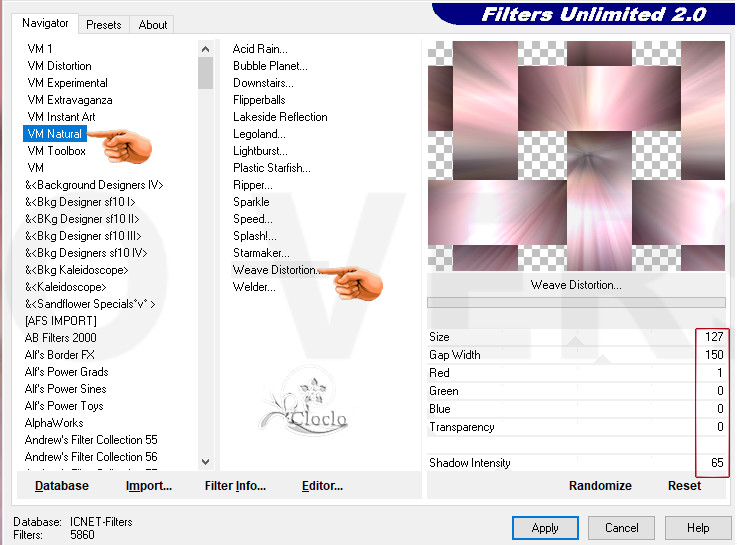The width and height of the screenshot is (737, 545).
Task: Select the Navigator tab
Action: pyautogui.click(x=46, y=23)
